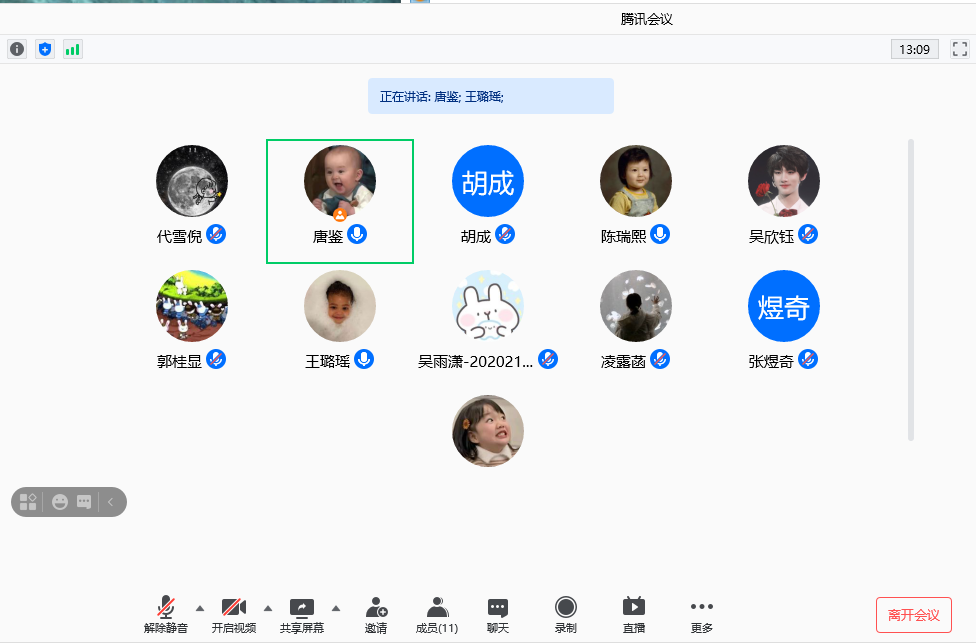Open the 更多 more options menu
The width and height of the screenshot is (976, 643).
[x=702, y=614]
